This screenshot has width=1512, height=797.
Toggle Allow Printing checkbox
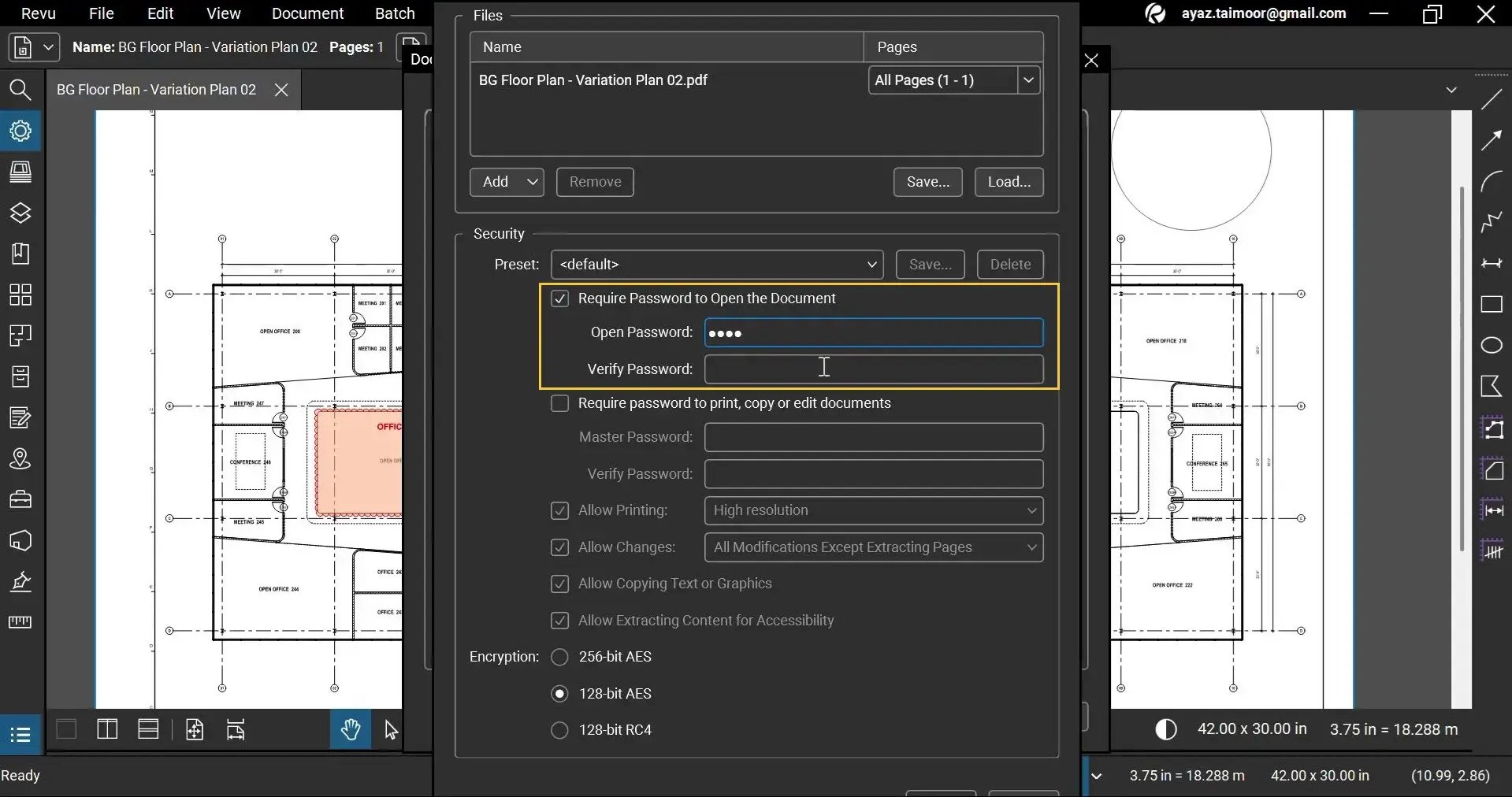pos(559,510)
